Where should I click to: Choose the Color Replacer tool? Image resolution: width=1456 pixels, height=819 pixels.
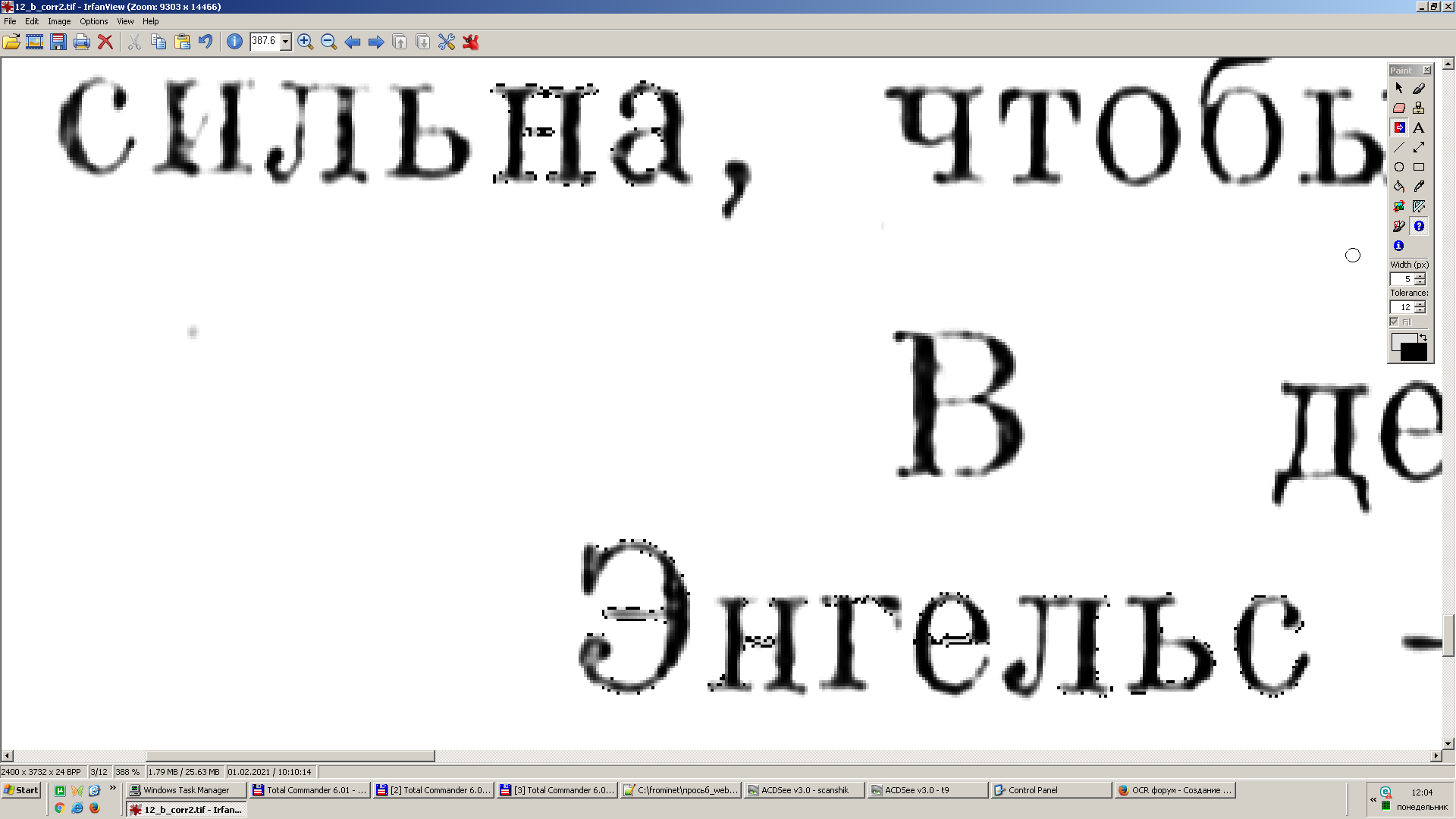tap(1399, 128)
